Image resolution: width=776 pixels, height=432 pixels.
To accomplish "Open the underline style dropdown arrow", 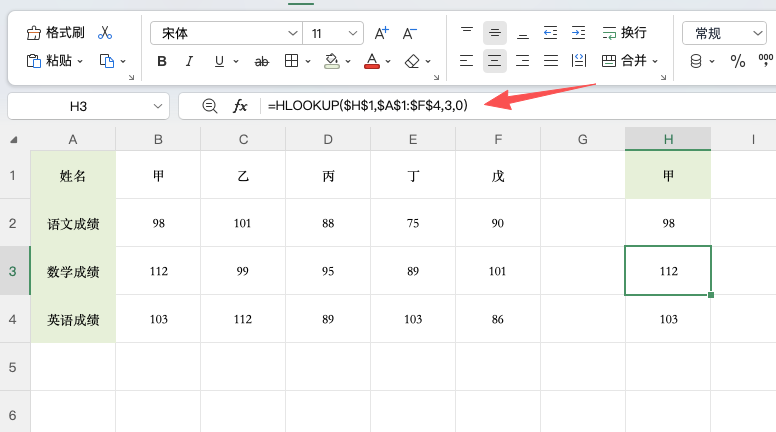I will point(236,61).
